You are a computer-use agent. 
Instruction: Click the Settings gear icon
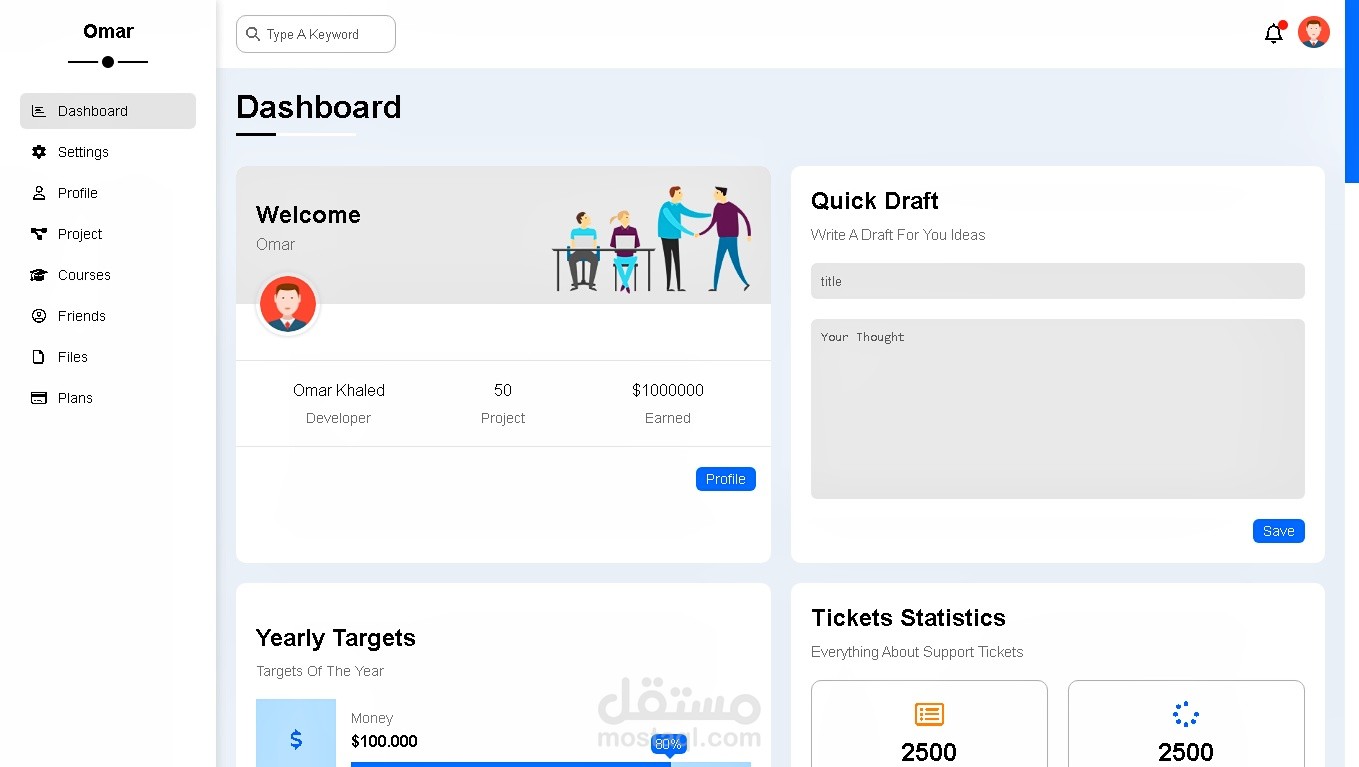point(37,151)
